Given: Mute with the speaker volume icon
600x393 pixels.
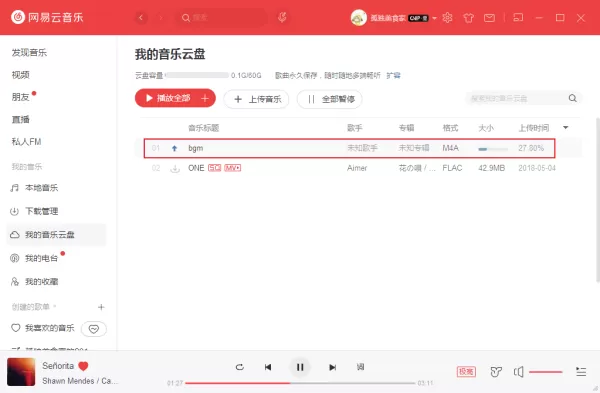Looking at the screenshot, I should point(518,372).
